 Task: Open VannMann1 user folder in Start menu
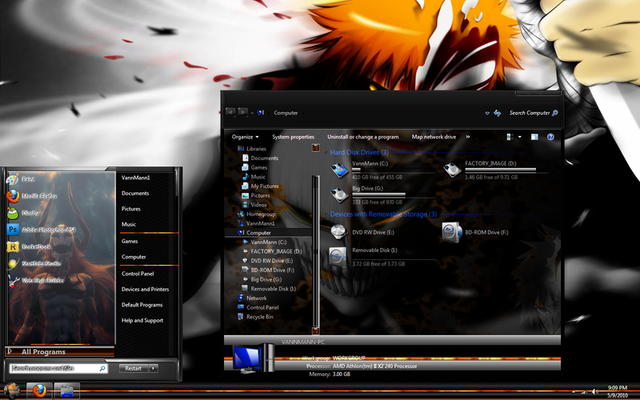click(x=136, y=178)
